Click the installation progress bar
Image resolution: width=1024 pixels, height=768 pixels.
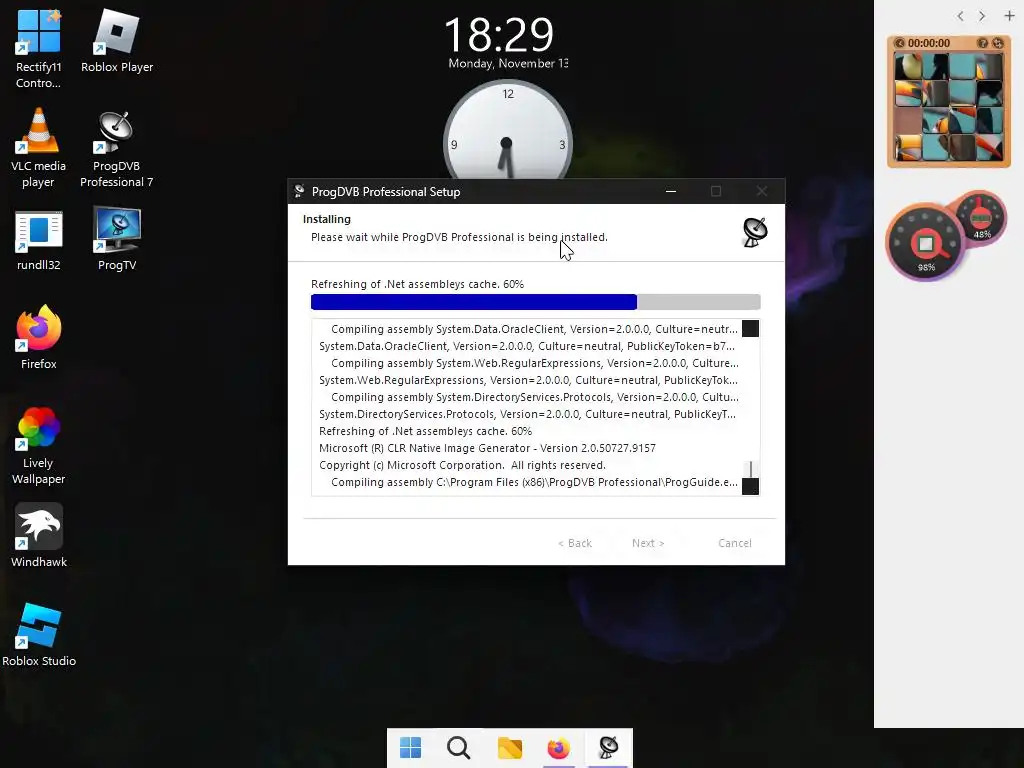[x=536, y=302]
